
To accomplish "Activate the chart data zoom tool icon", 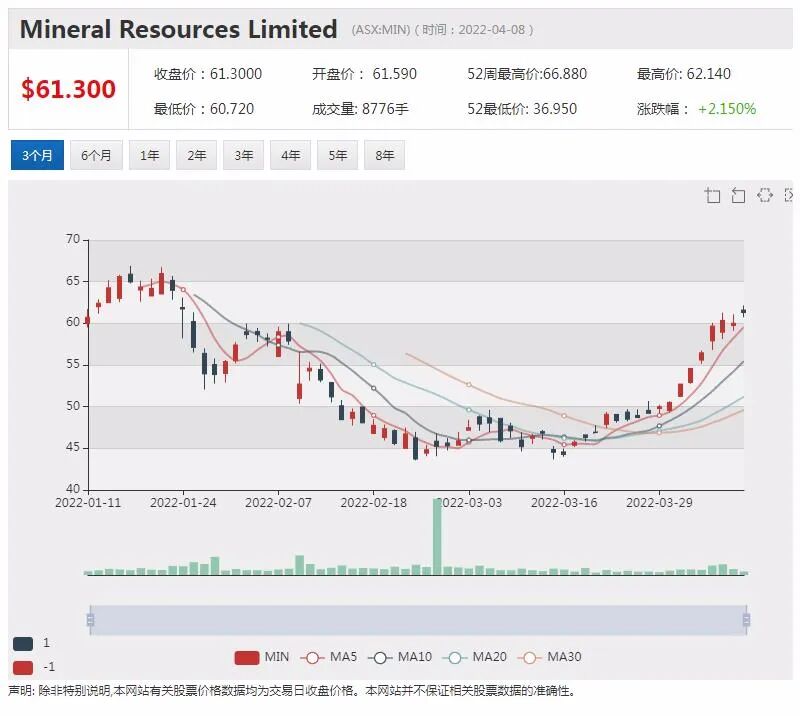I will click(712, 195).
